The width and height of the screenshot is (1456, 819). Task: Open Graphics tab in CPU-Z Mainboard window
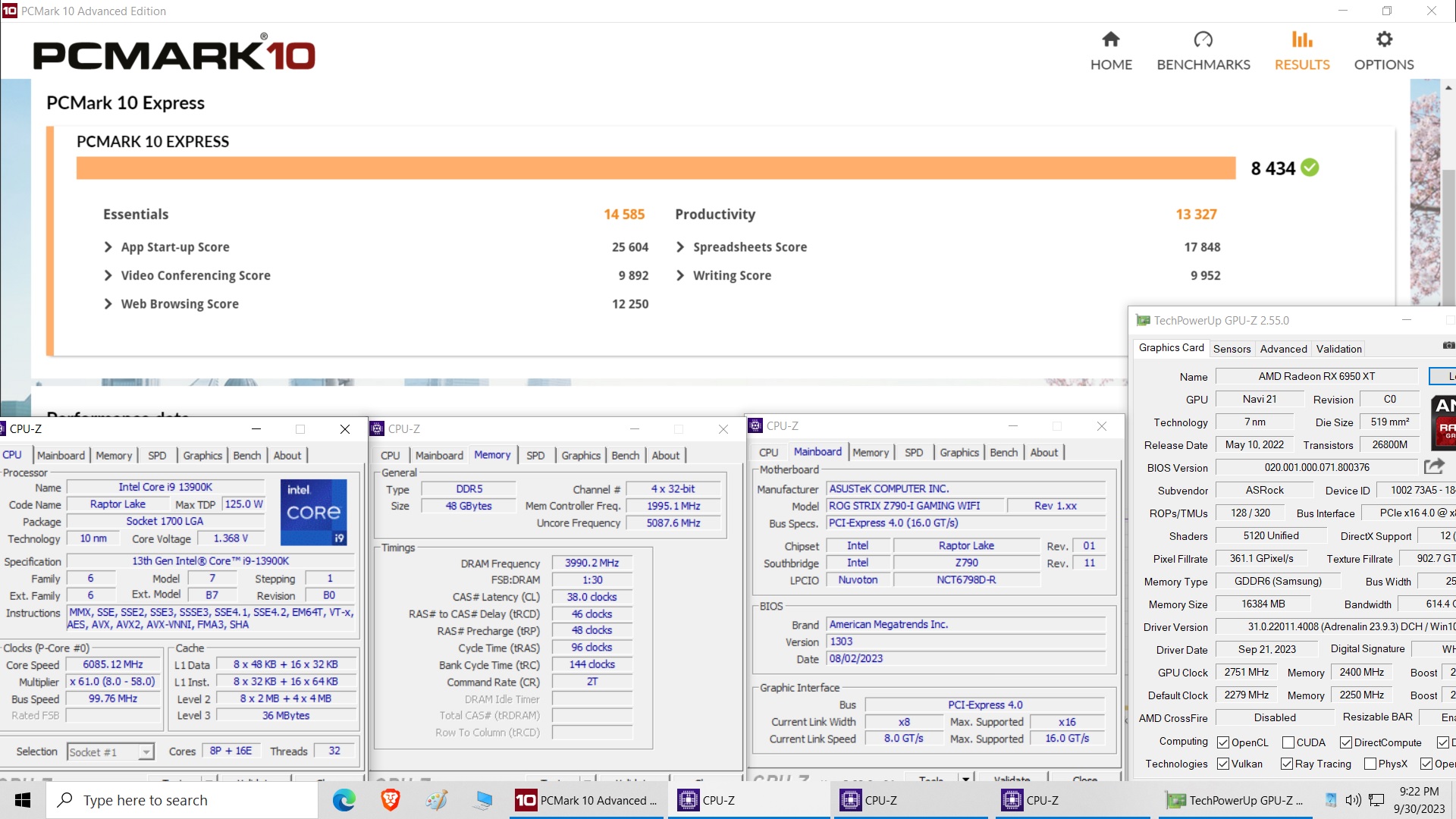959,452
